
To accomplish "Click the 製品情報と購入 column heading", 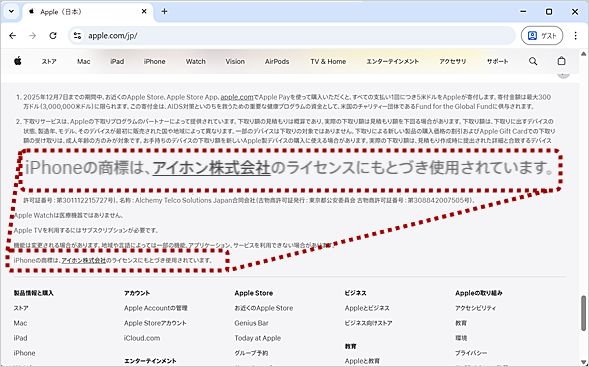I will 34,293.
